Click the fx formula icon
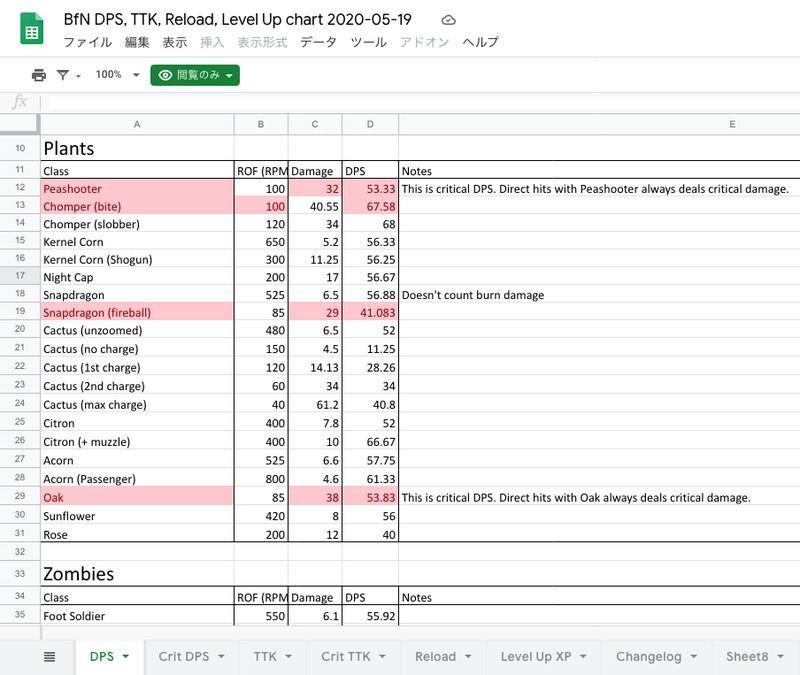 point(19,102)
